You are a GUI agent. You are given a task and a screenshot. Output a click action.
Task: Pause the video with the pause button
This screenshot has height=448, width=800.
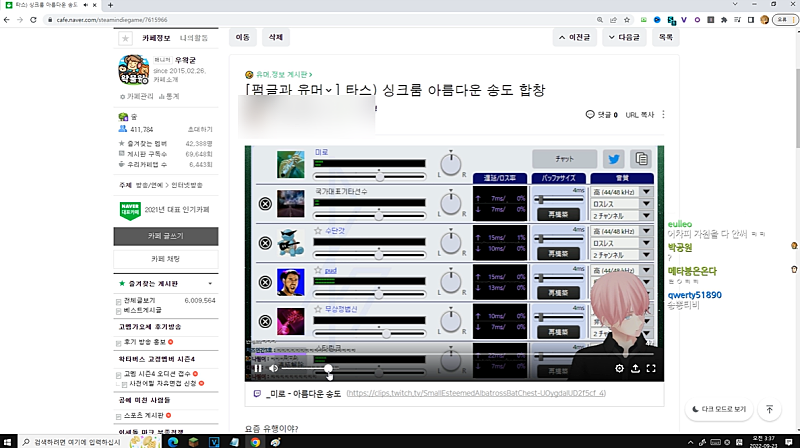tap(257, 368)
